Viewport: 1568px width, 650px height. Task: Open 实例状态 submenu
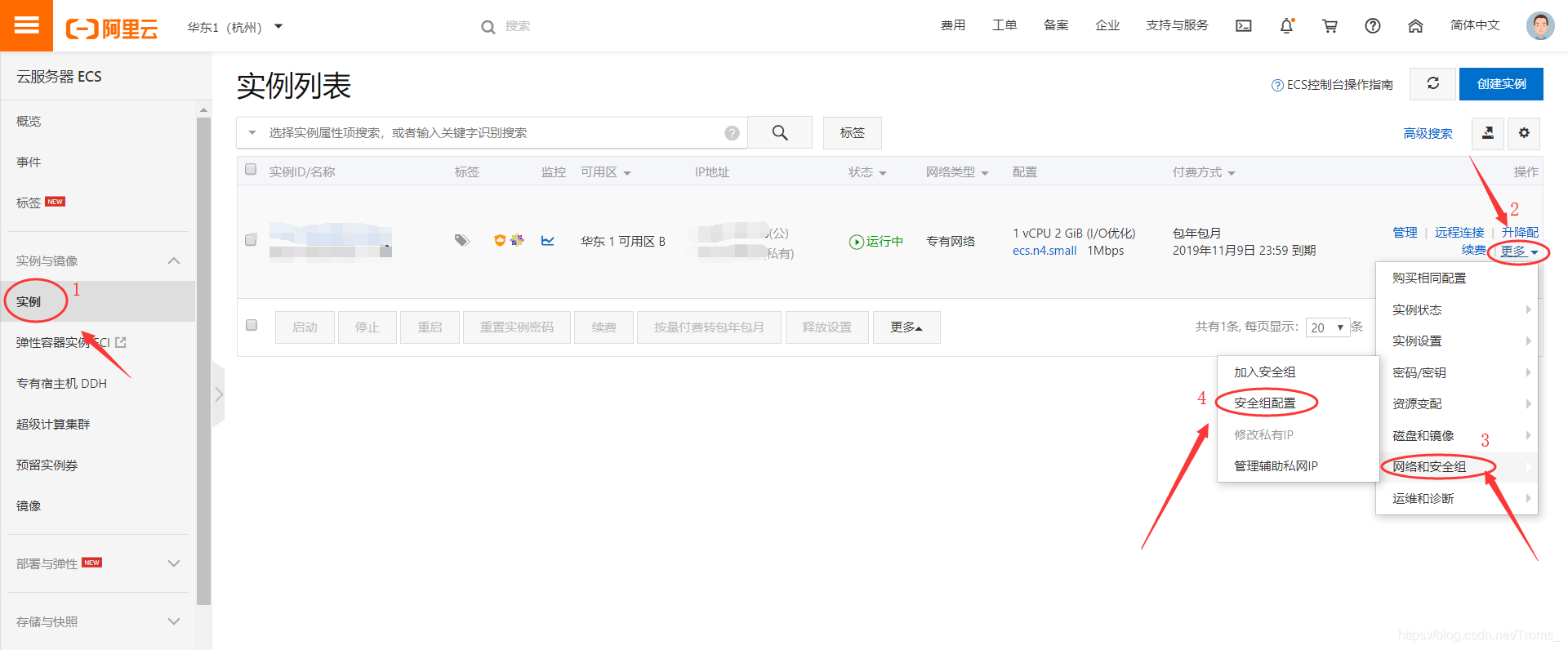coord(1457,309)
